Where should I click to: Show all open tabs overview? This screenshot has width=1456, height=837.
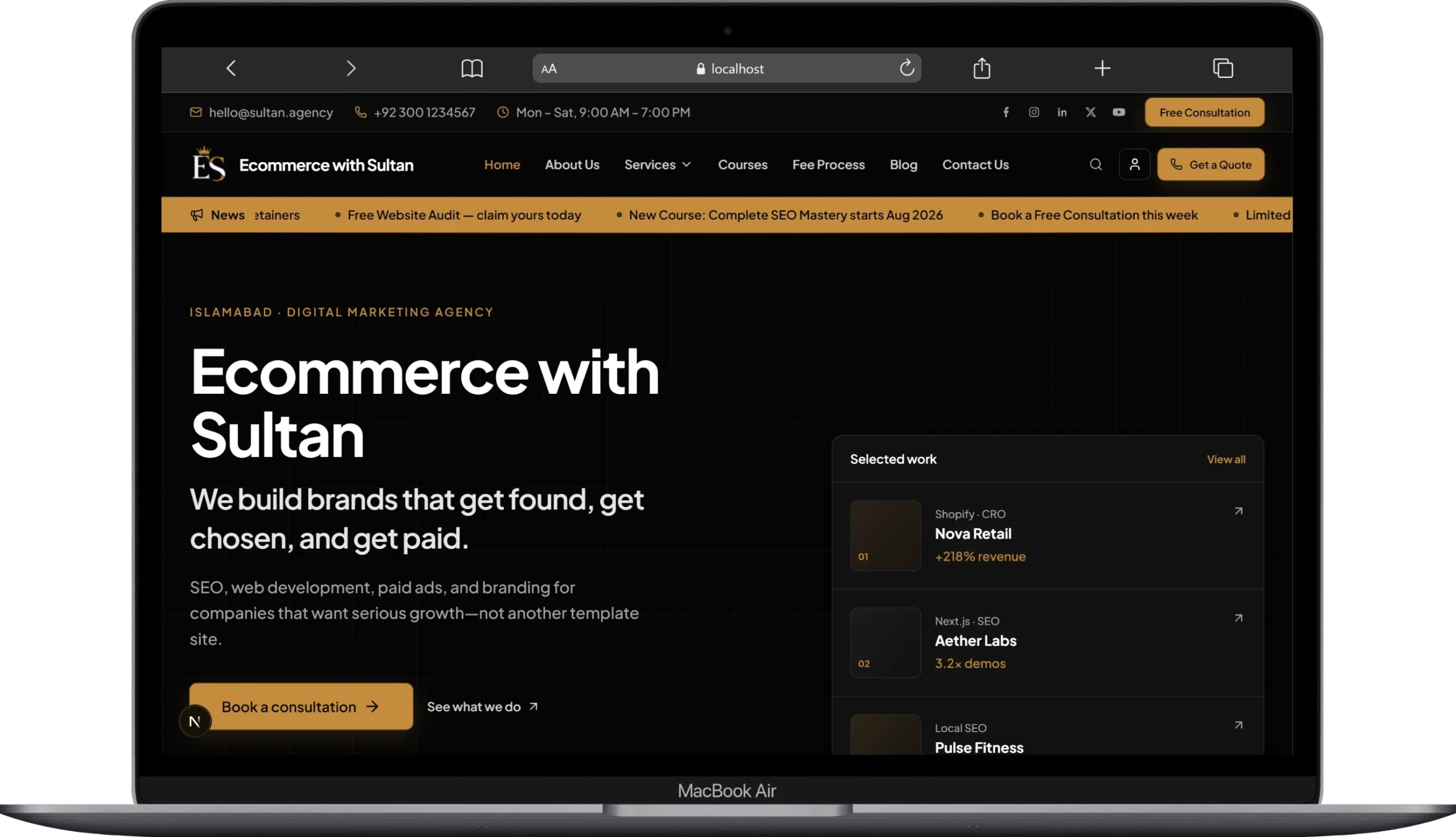1223,68
